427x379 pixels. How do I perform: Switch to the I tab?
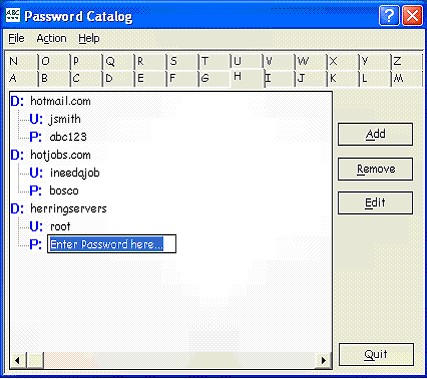279,79
